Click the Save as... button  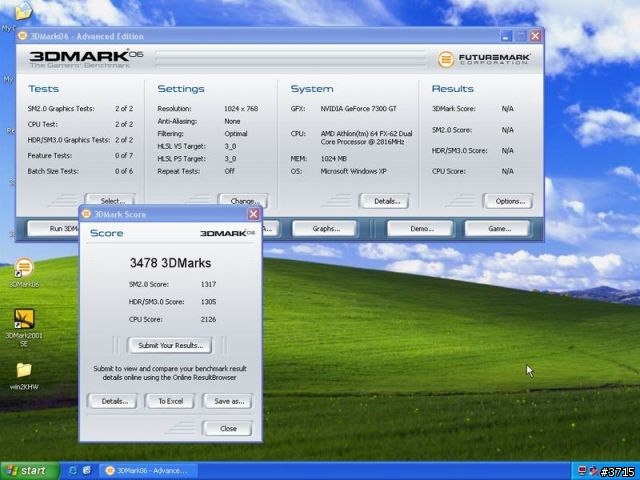point(228,401)
